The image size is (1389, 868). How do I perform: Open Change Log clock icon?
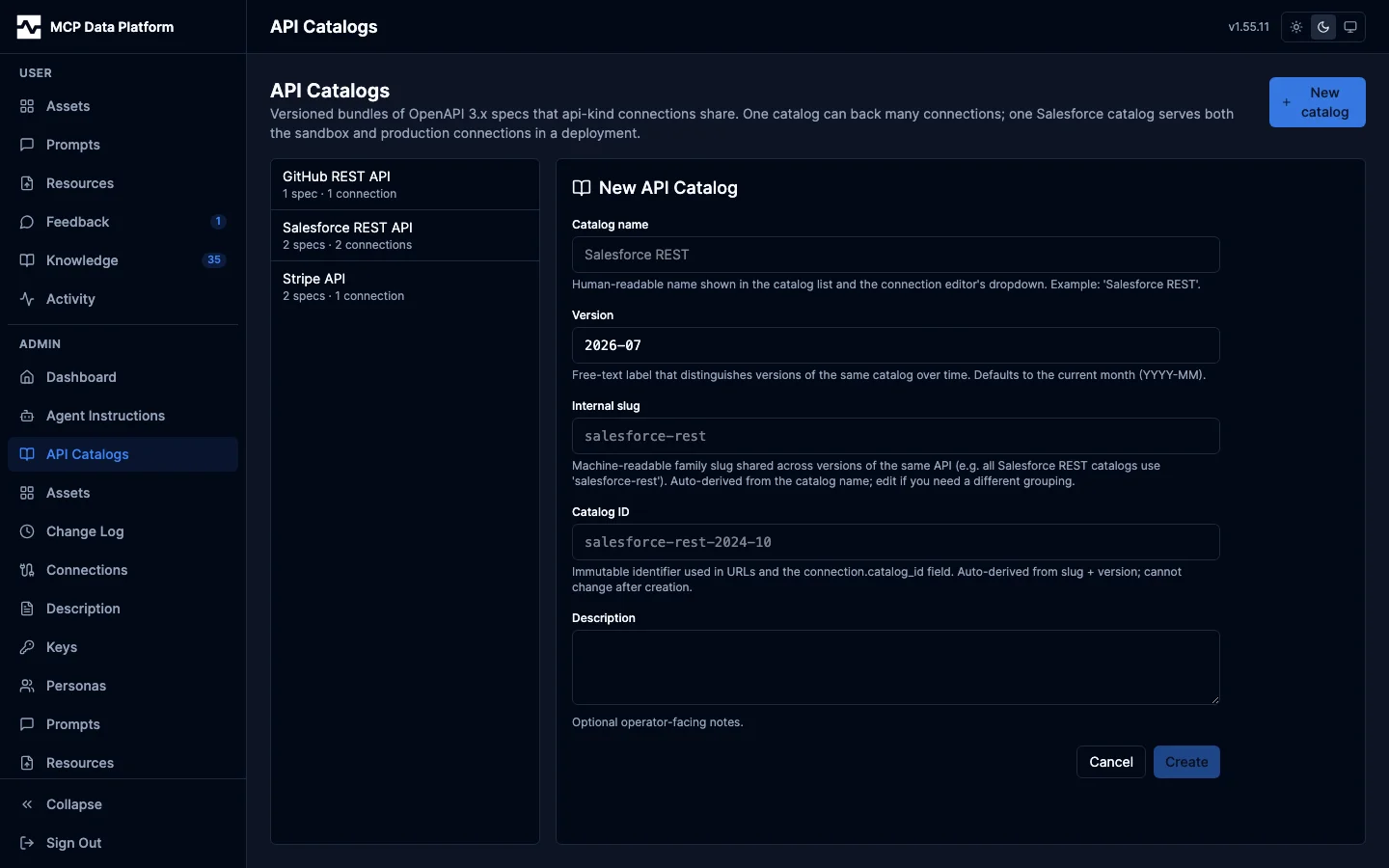coord(27,531)
